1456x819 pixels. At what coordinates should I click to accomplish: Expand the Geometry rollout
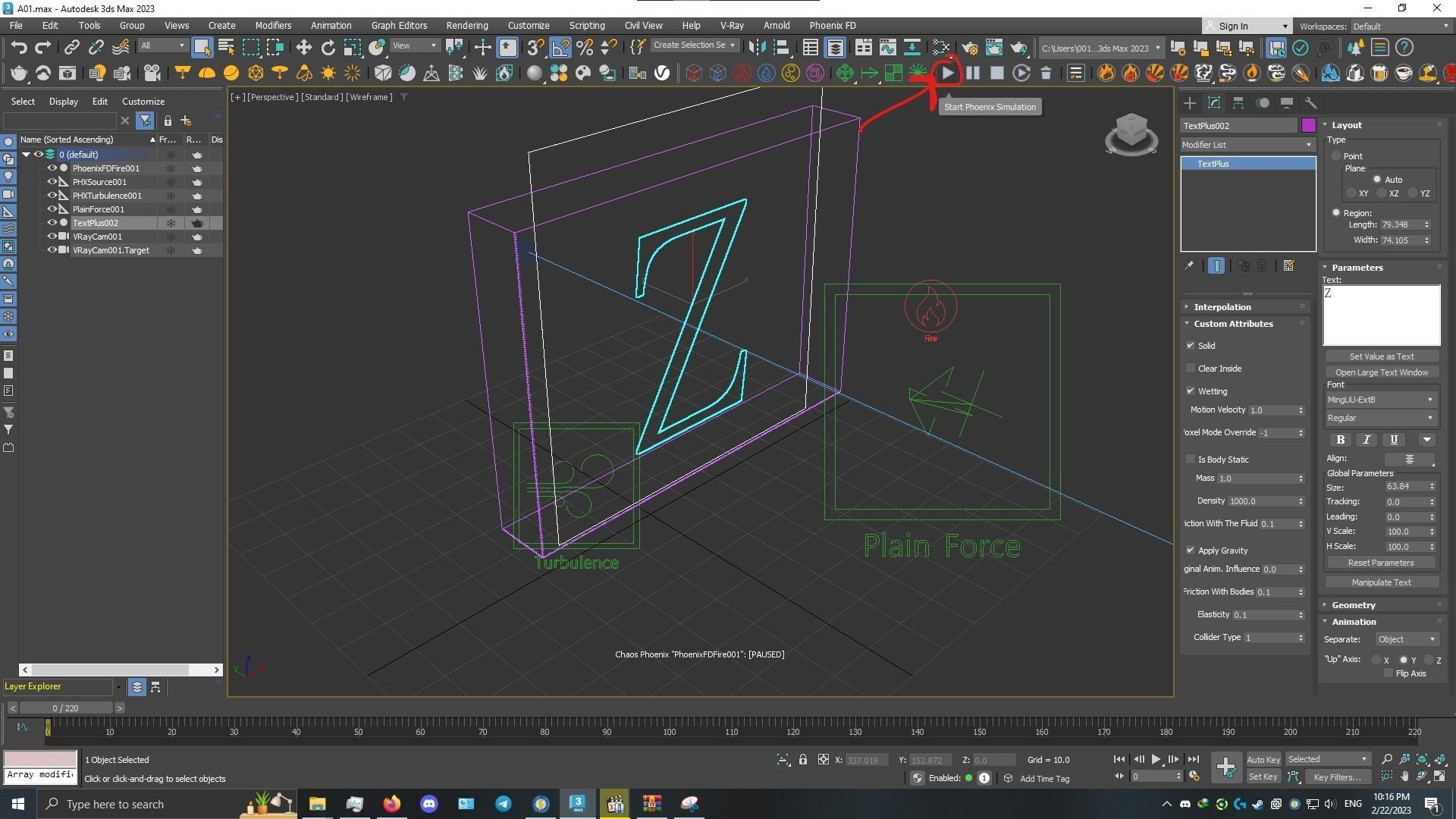pyautogui.click(x=1353, y=605)
